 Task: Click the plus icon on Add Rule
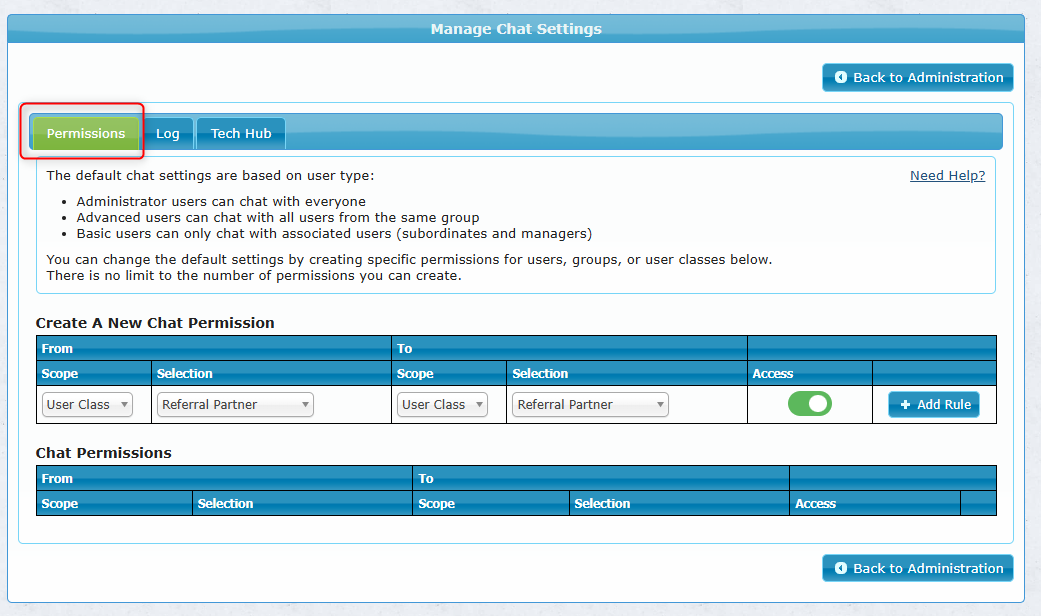(x=905, y=405)
